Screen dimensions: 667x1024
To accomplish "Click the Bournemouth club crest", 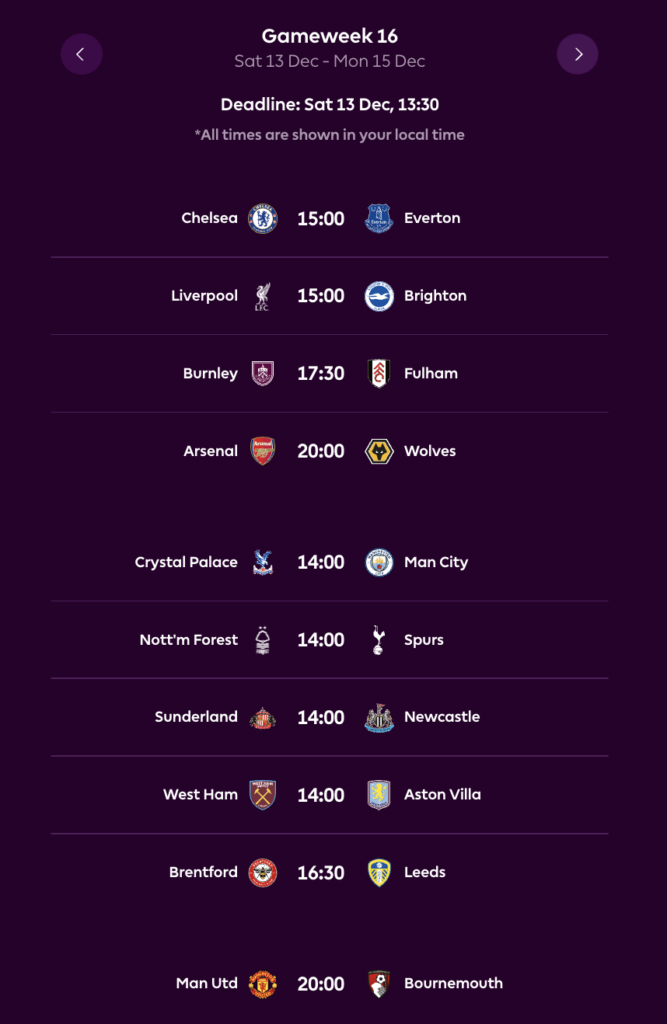I will pos(379,983).
